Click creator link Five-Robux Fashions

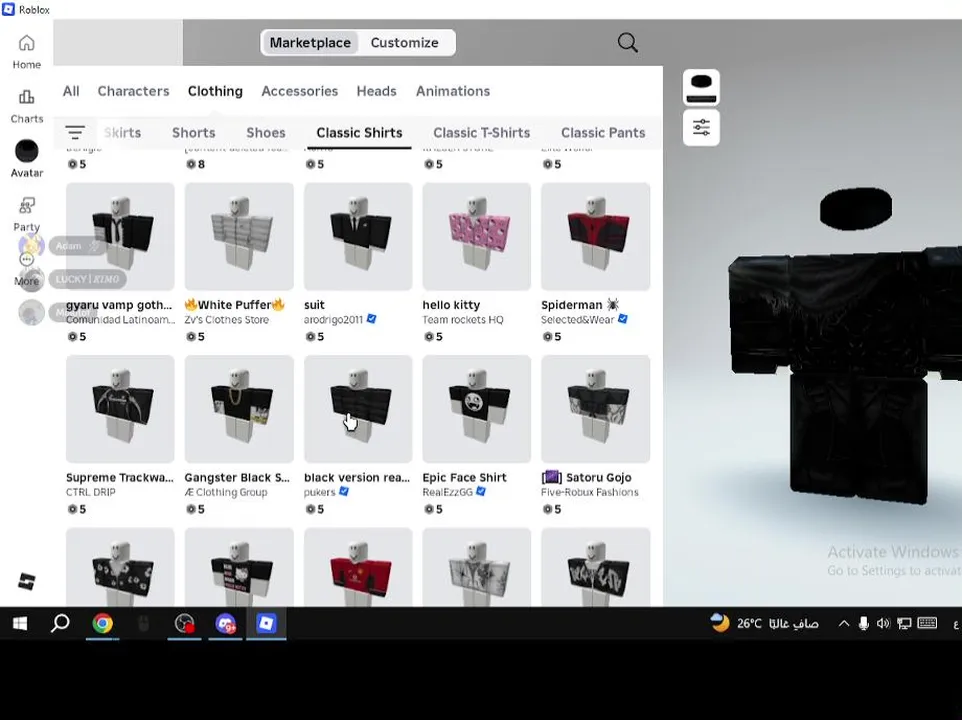(590, 492)
